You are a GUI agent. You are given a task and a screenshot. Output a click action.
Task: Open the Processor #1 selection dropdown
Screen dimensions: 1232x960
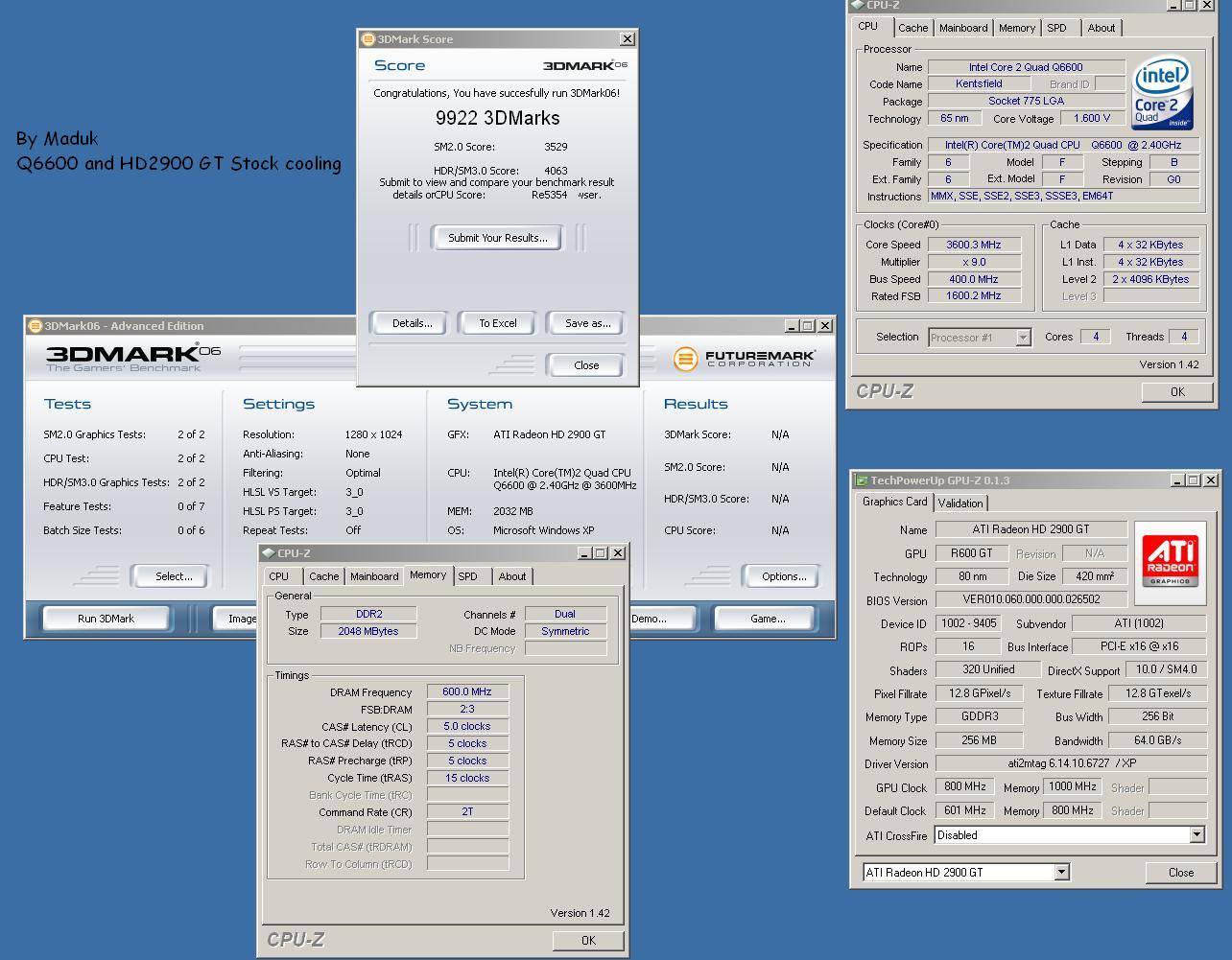(1023, 338)
